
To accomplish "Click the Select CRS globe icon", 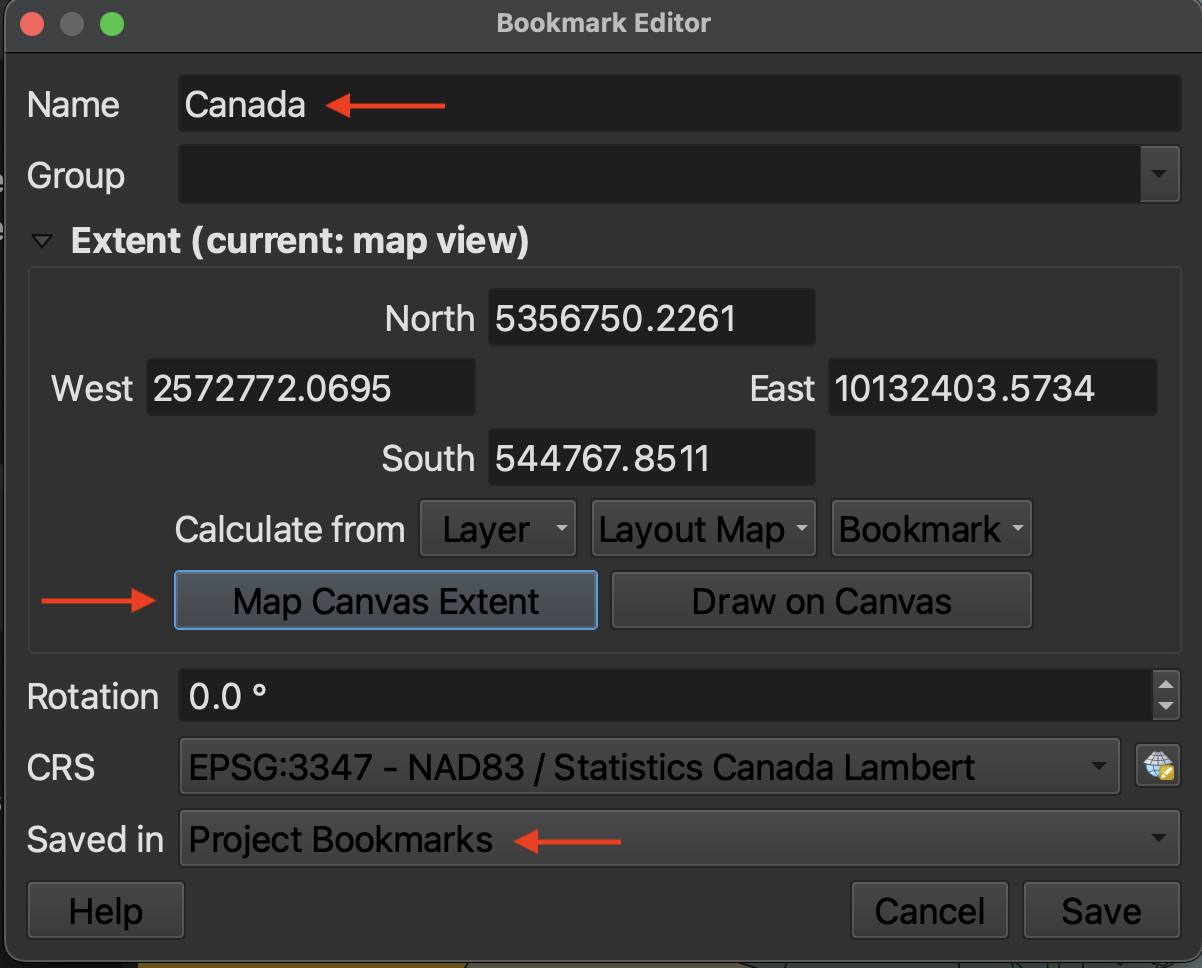I will pyautogui.click(x=1158, y=768).
